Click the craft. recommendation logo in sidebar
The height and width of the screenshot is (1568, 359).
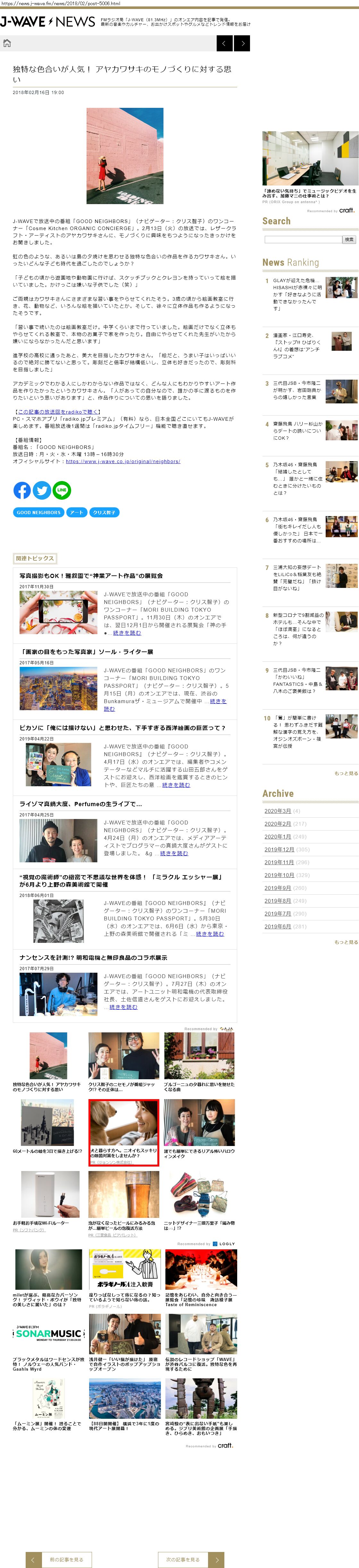tap(346, 211)
